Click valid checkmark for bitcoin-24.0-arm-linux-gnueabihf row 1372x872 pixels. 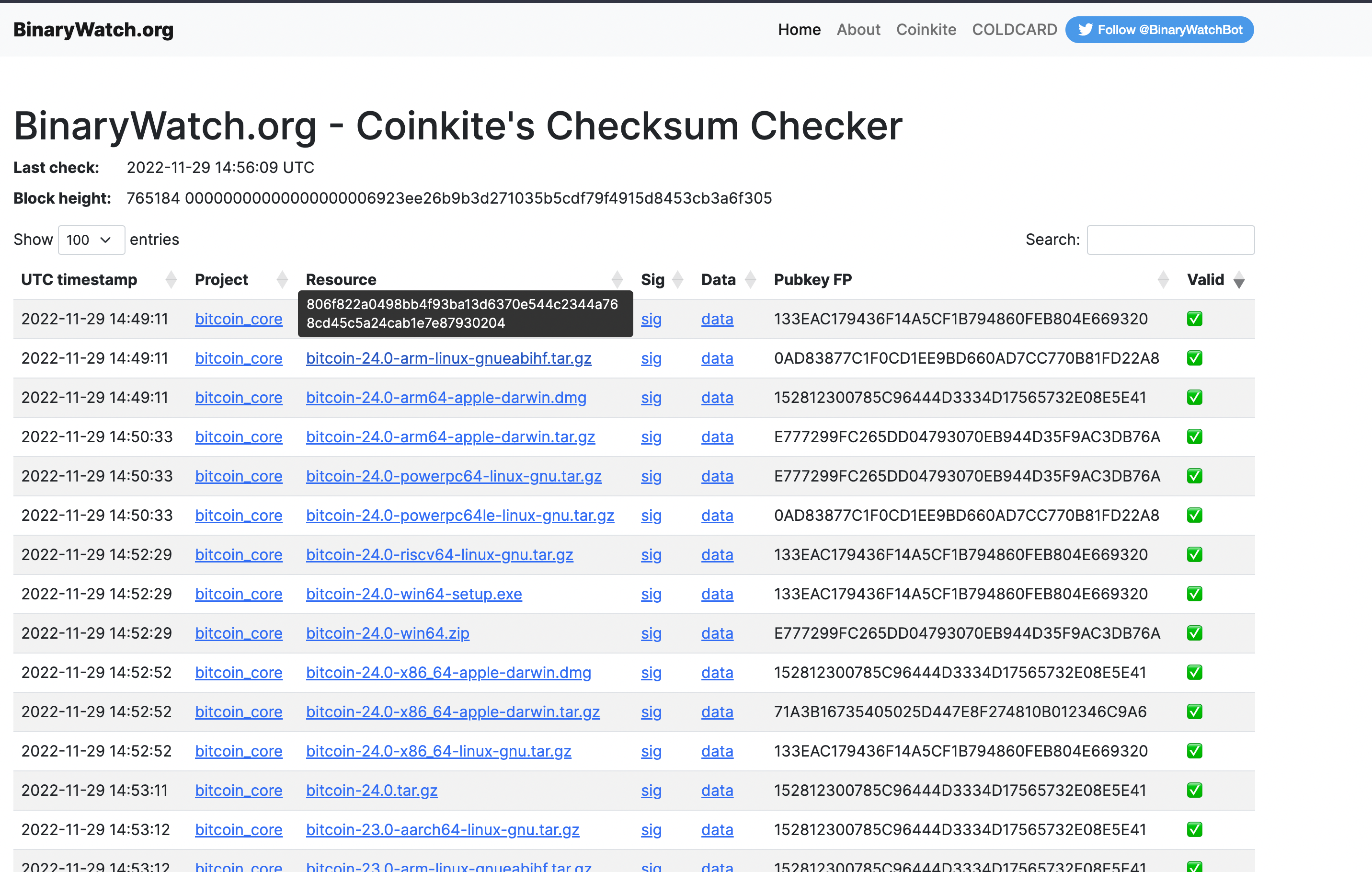click(1195, 358)
